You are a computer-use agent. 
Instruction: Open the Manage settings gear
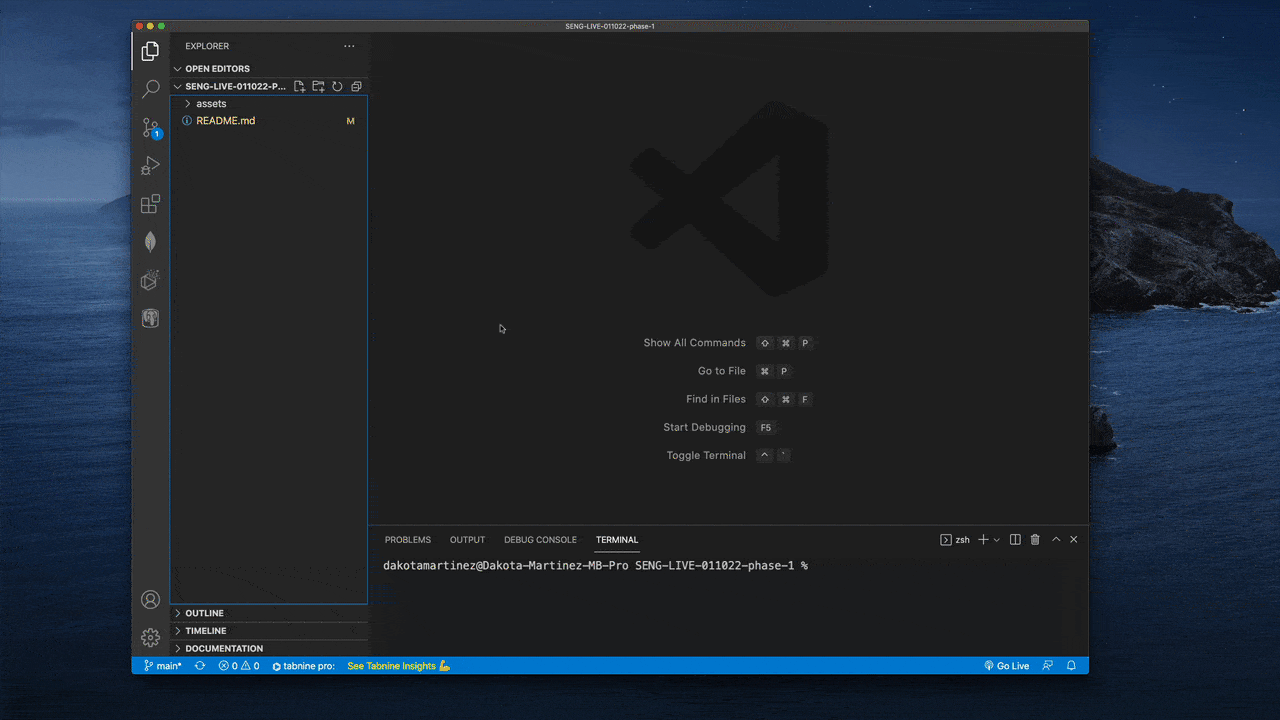150,637
